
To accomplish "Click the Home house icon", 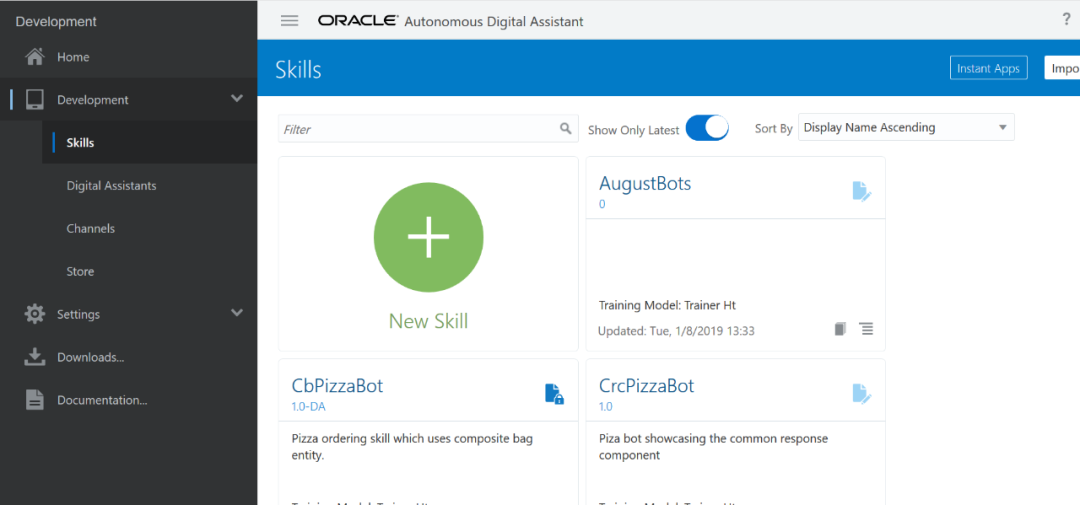I will pyautogui.click(x=35, y=56).
